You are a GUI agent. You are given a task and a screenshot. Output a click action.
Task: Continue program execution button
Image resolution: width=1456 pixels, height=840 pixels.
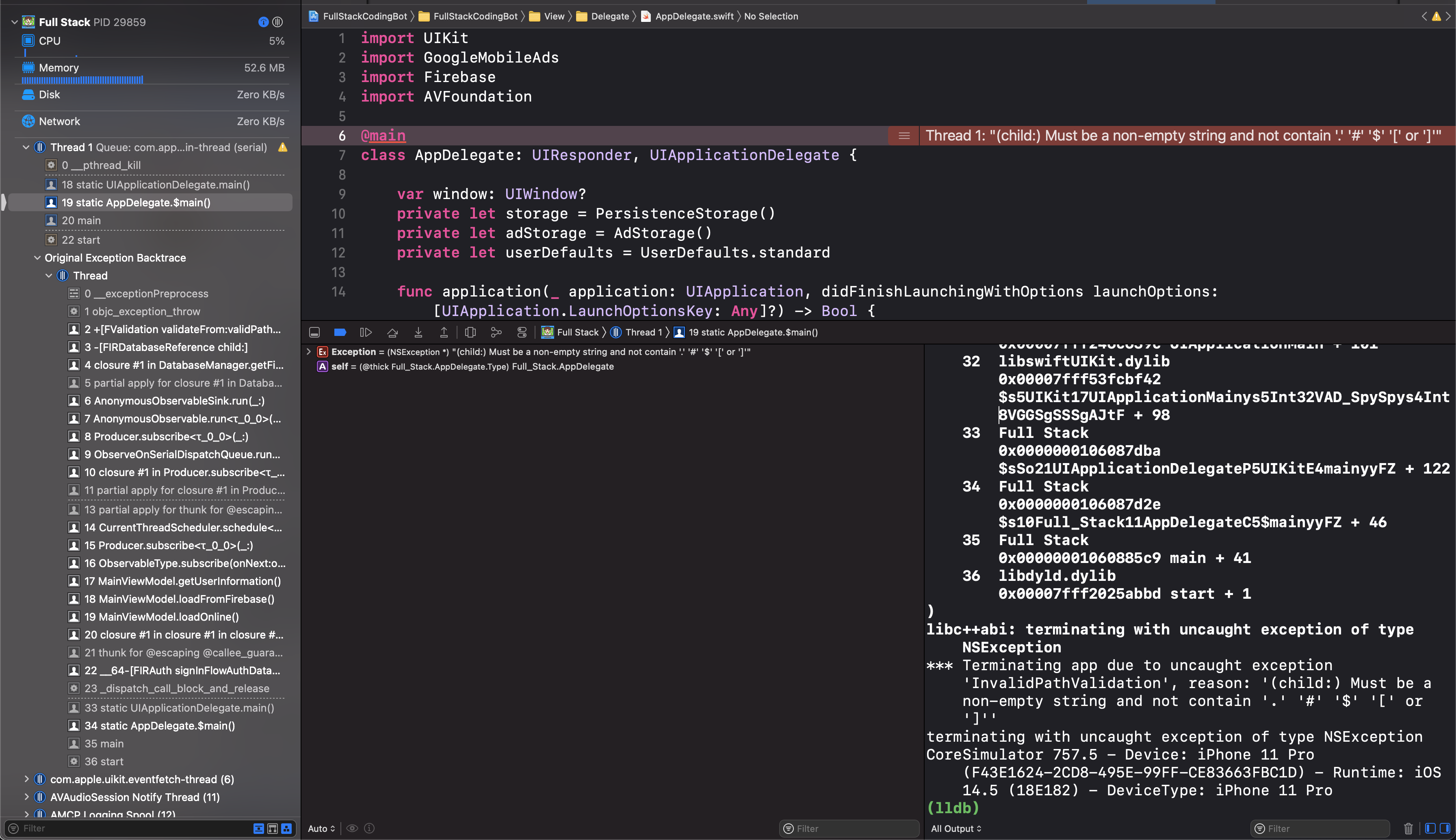[x=366, y=332]
